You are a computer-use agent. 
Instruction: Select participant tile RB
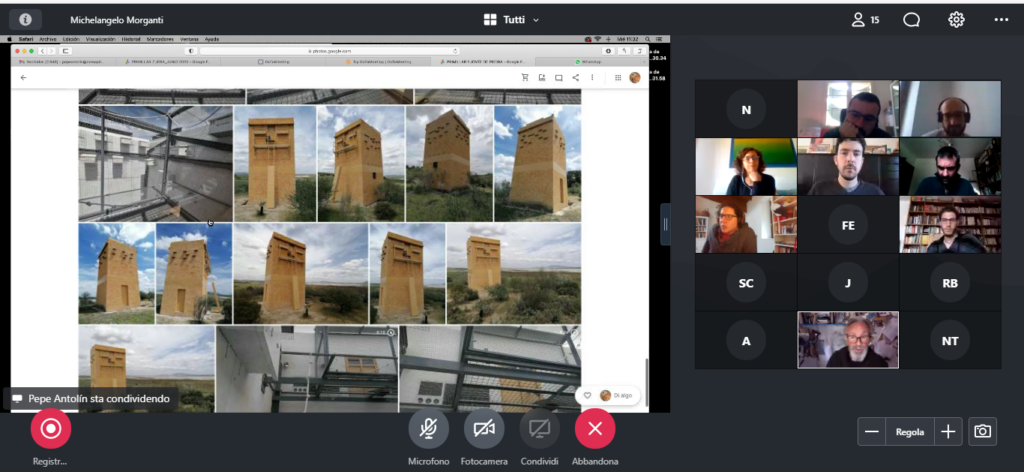(950, 283)
